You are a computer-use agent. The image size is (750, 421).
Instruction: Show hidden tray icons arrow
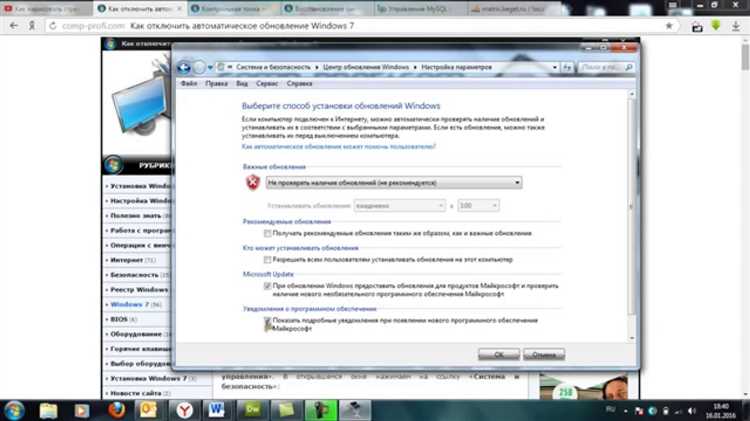(626, 411)
